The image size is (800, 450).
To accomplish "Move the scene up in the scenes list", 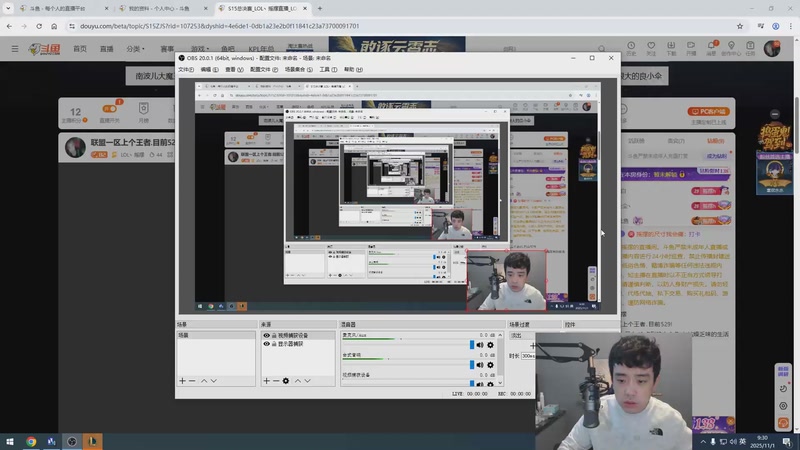I will 204,381.
